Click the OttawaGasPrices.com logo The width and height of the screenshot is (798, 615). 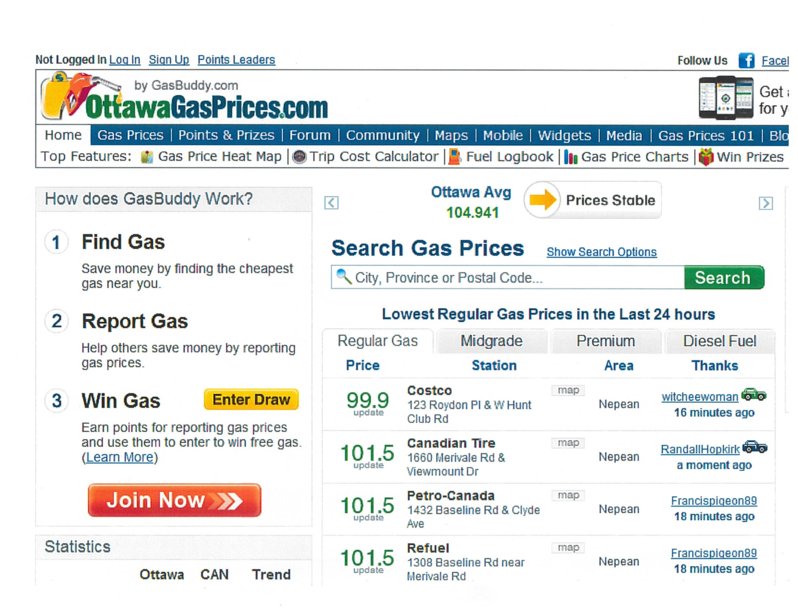(x=185, y=98)
